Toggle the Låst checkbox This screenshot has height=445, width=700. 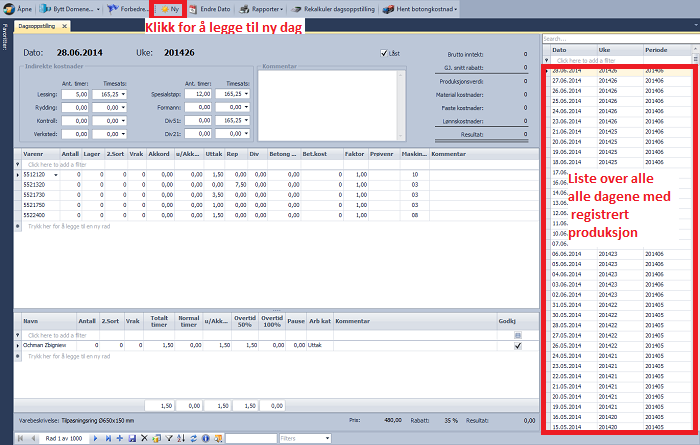pos(384,53)
